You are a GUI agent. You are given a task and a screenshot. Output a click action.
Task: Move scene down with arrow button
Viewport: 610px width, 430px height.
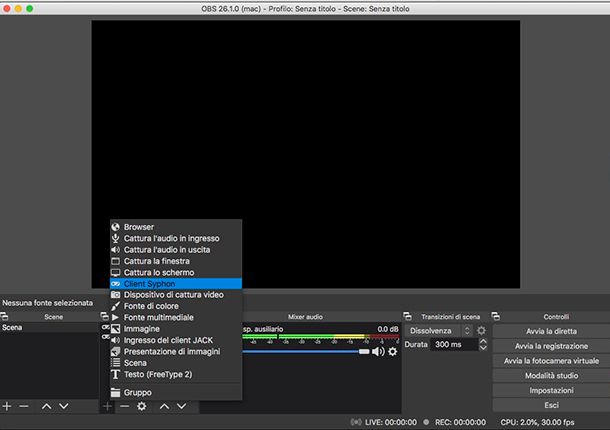pyautogui.click(x=64, y=406)
